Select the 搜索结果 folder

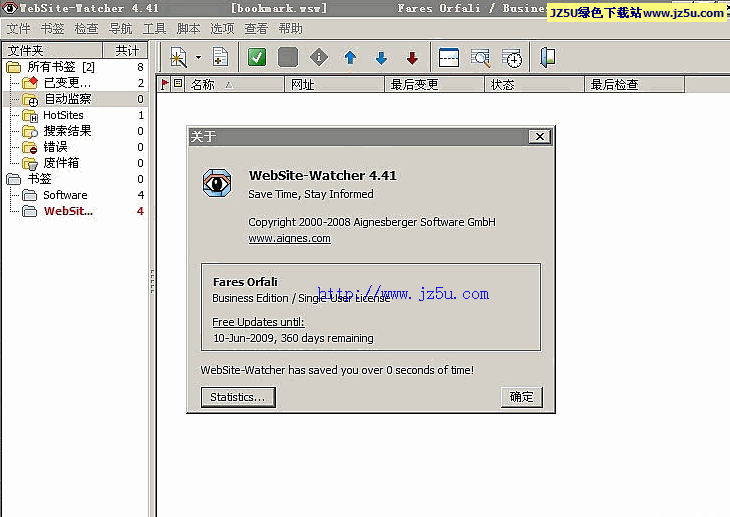coord(68,131)
